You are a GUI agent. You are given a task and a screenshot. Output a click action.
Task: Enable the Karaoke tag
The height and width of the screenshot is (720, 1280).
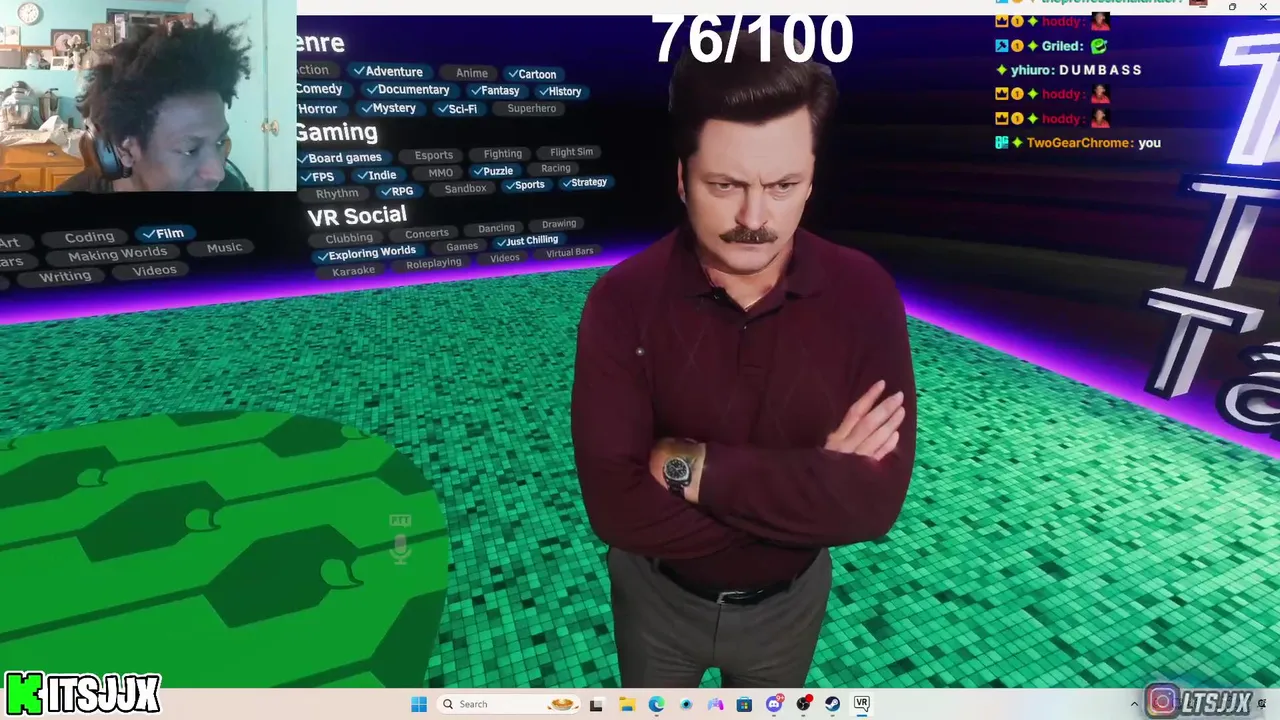353,271
